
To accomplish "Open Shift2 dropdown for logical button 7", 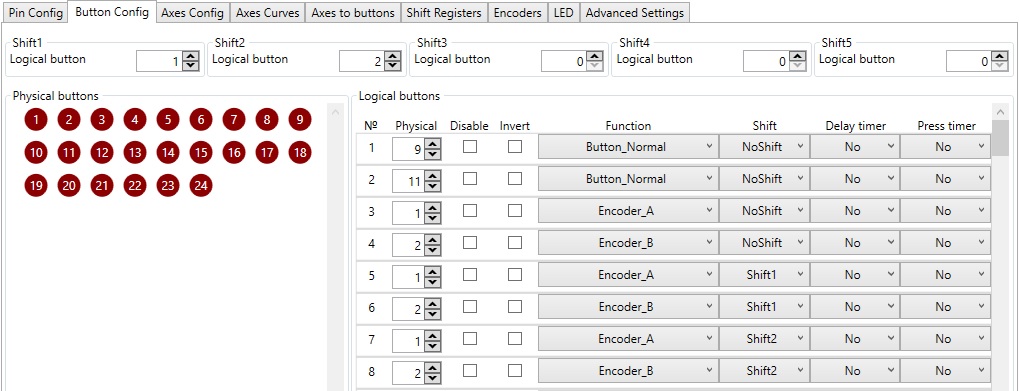I will coord(764,338).
